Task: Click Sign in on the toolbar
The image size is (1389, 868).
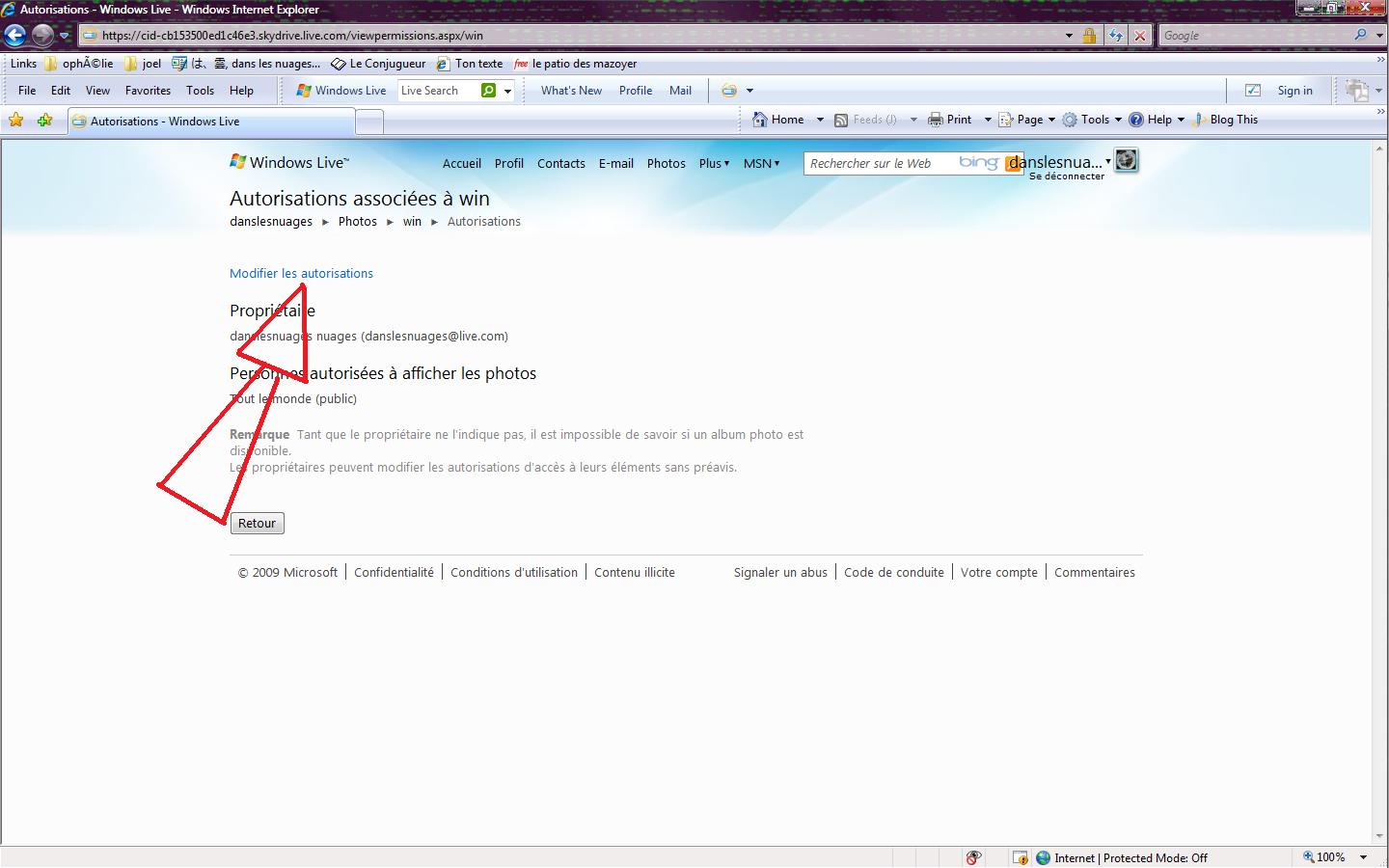Action: [1294, 91]
